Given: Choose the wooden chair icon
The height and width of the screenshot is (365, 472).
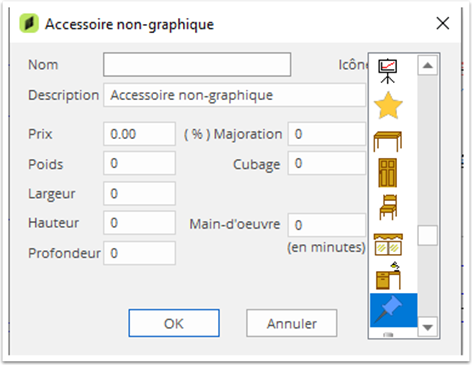Looking at the screenshot, I should click(x=388, y=207).
